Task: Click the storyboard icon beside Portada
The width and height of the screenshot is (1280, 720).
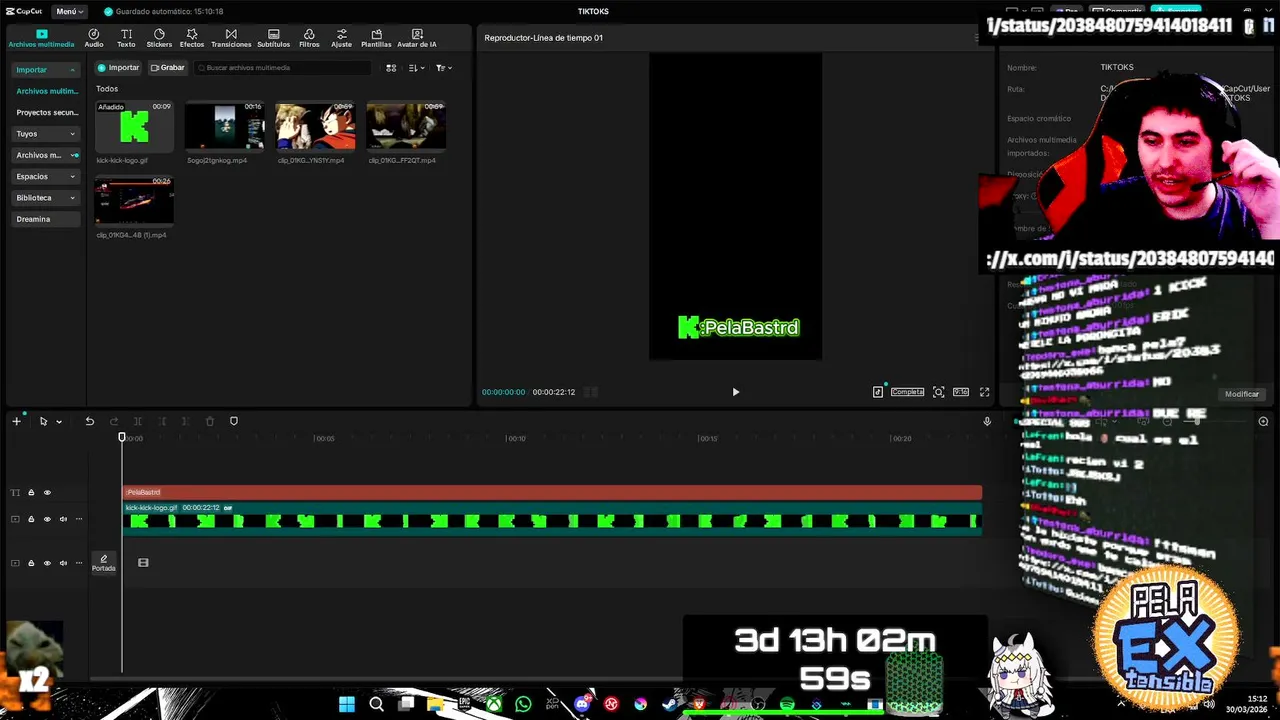Action: (x=143, y=563)
